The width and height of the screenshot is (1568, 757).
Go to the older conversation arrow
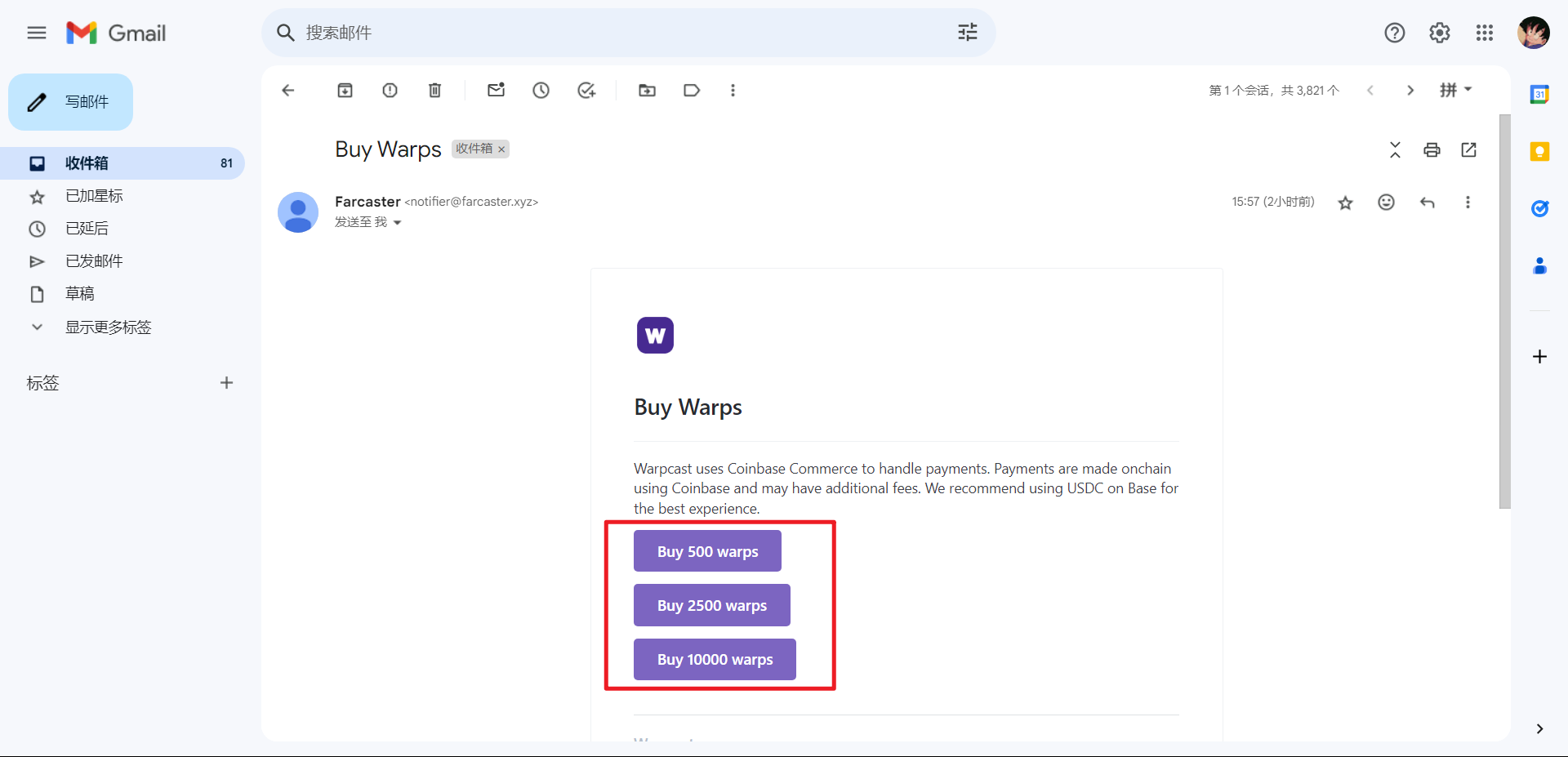pos(1410,90)
